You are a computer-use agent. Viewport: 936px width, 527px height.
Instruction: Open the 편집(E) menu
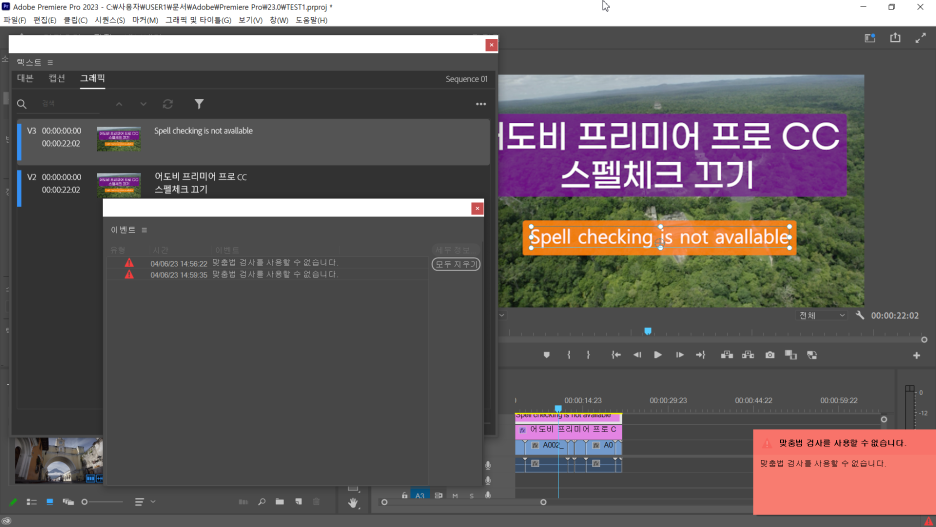45,20
